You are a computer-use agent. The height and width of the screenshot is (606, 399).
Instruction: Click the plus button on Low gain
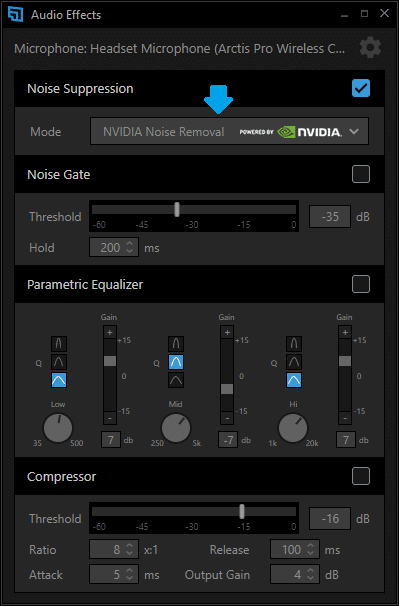pos(110,332)
